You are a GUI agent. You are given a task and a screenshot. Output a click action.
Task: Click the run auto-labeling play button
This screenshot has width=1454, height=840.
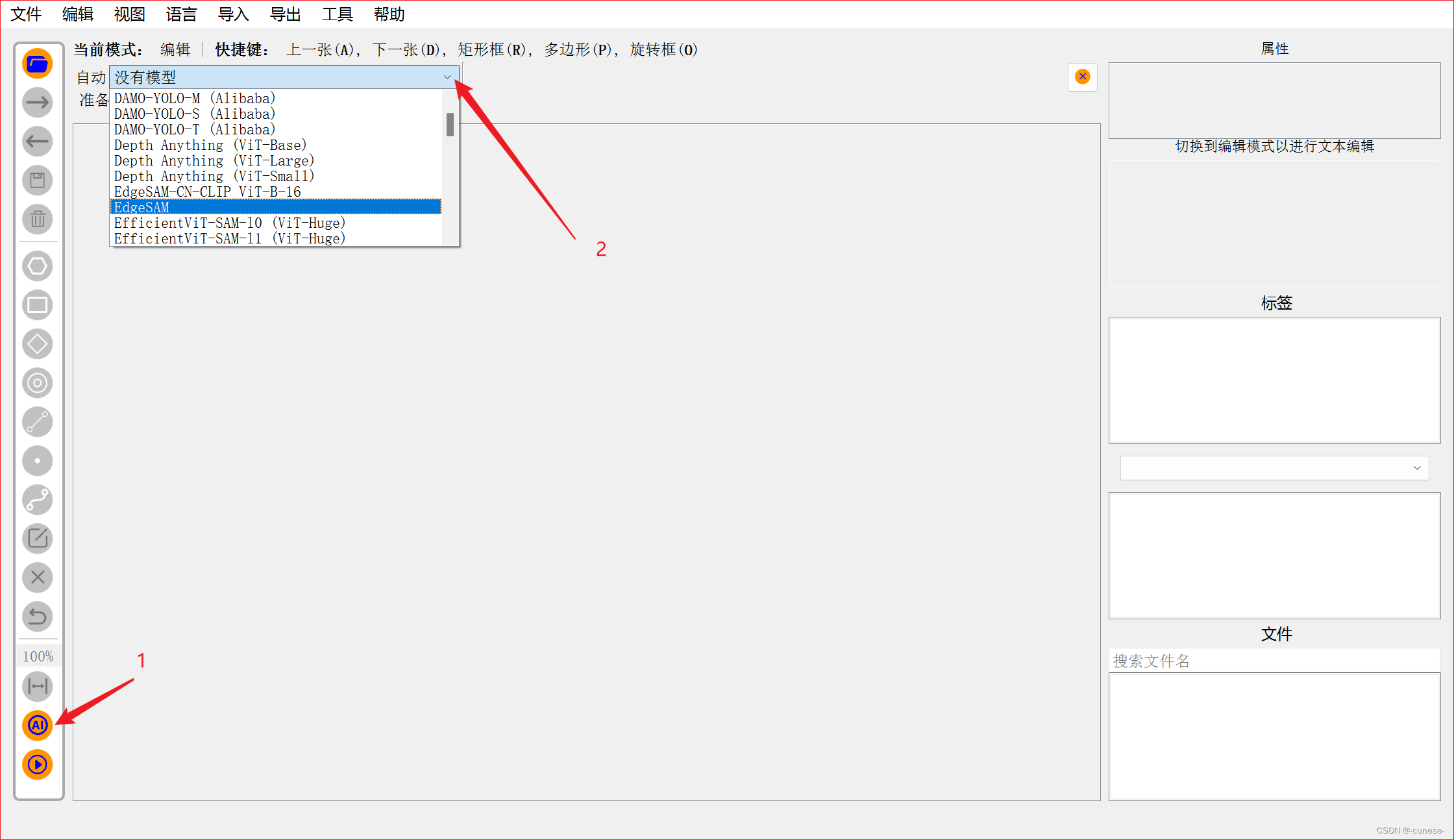click(37, 765)
